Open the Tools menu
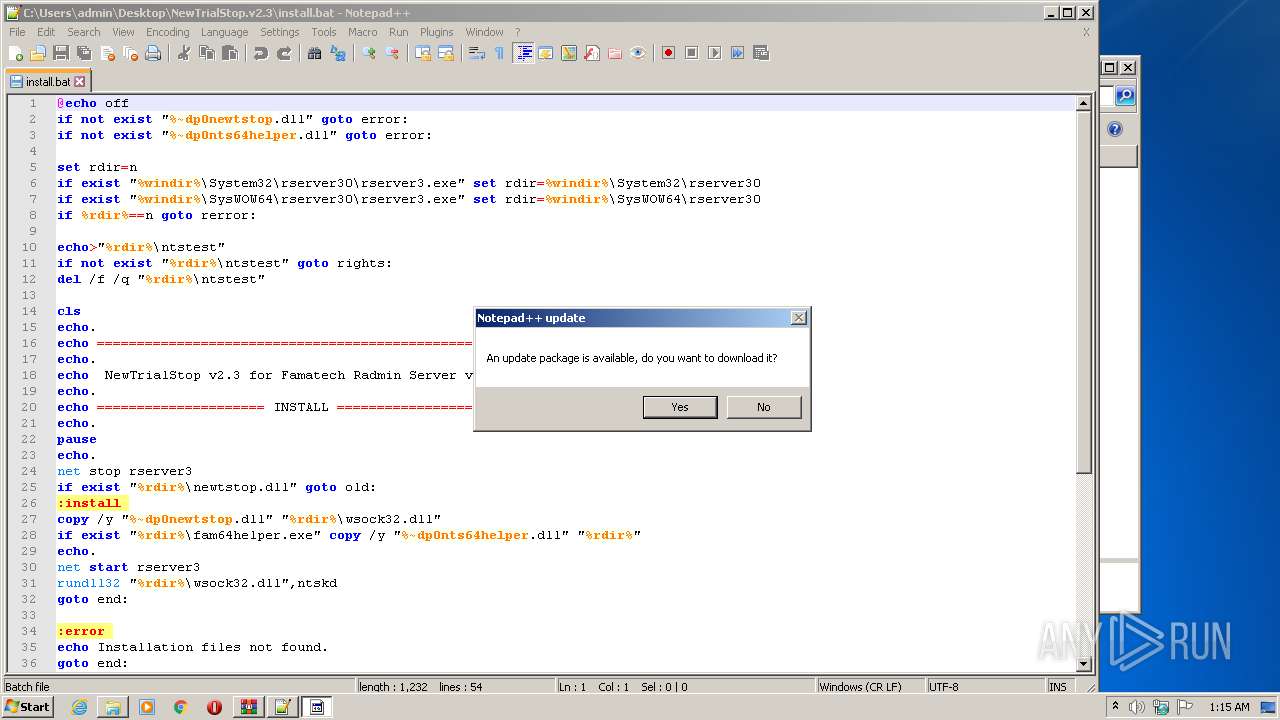This screenshot has height=720, width=1280. (x=324, y=32)
